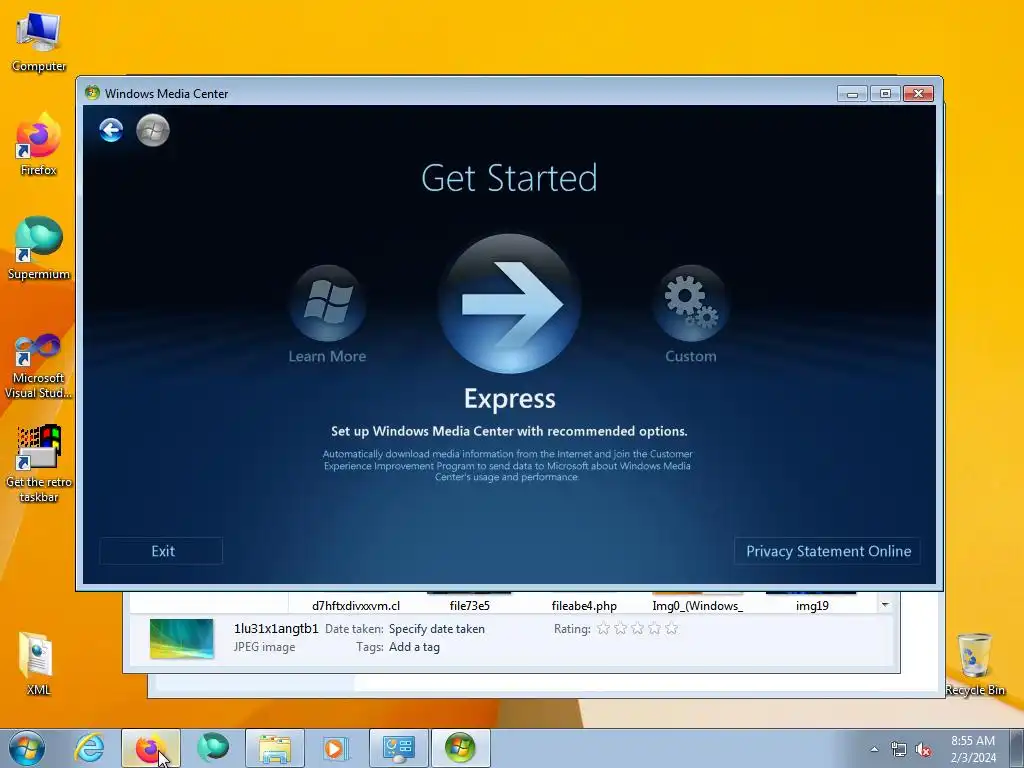
Task: Open Internet Explorer from the taskbar
Action: click(89, 748)
